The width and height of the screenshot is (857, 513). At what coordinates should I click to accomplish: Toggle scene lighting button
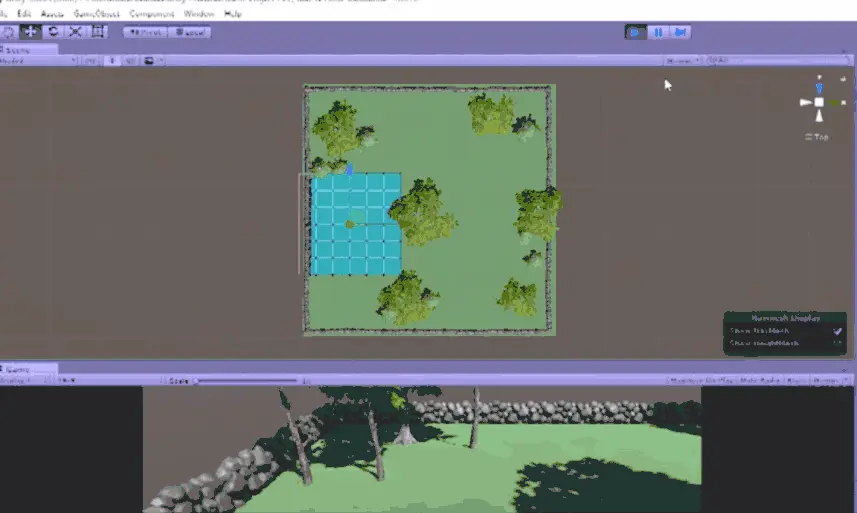click(x=112, y=61)
